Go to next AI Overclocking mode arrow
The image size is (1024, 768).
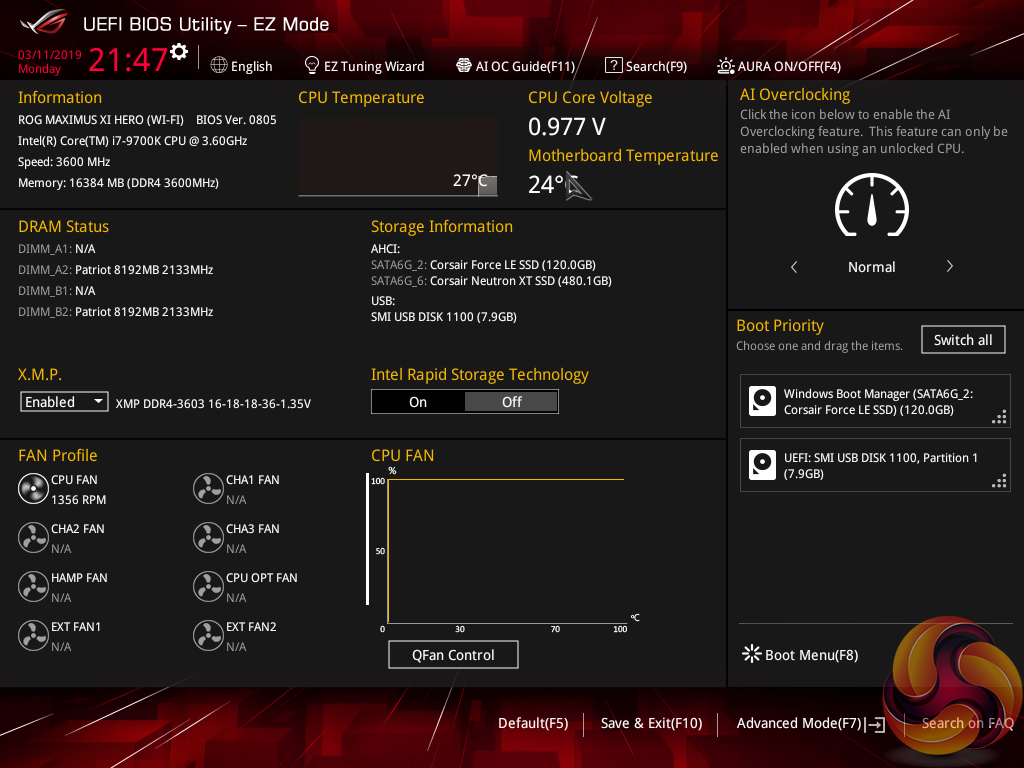pyautogui.click(x=949, y=267)
